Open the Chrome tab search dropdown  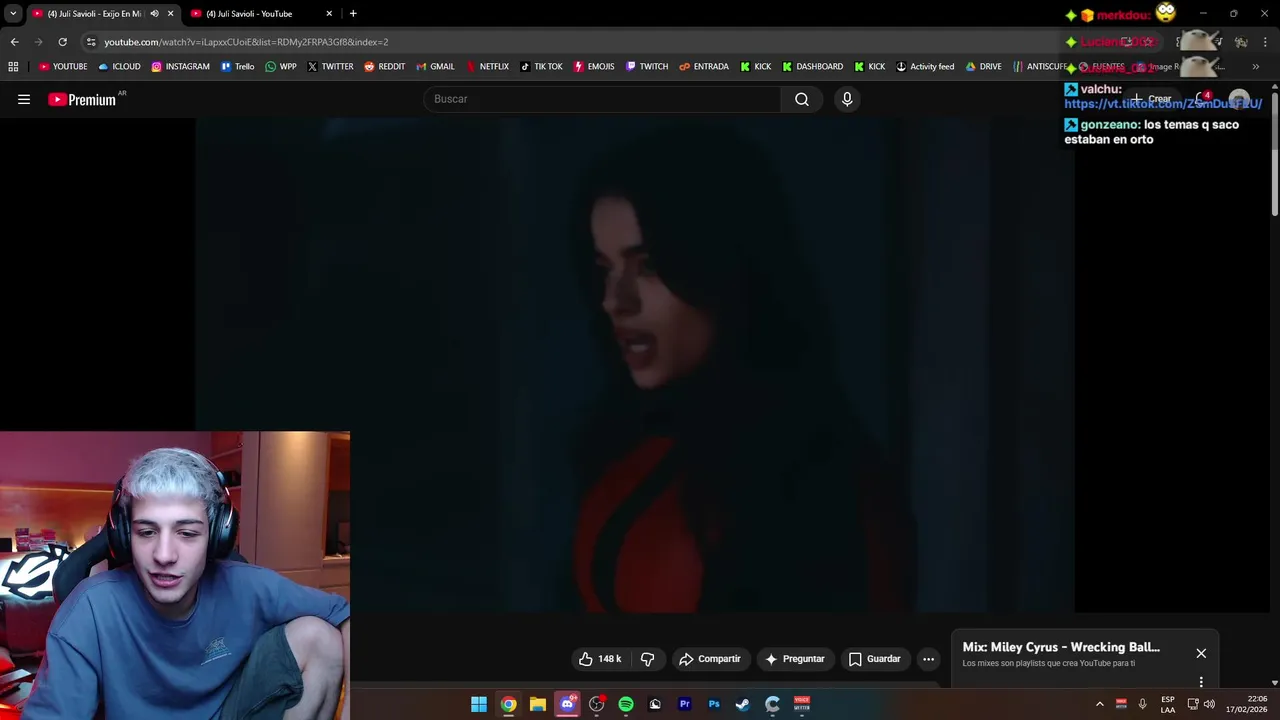13,14
